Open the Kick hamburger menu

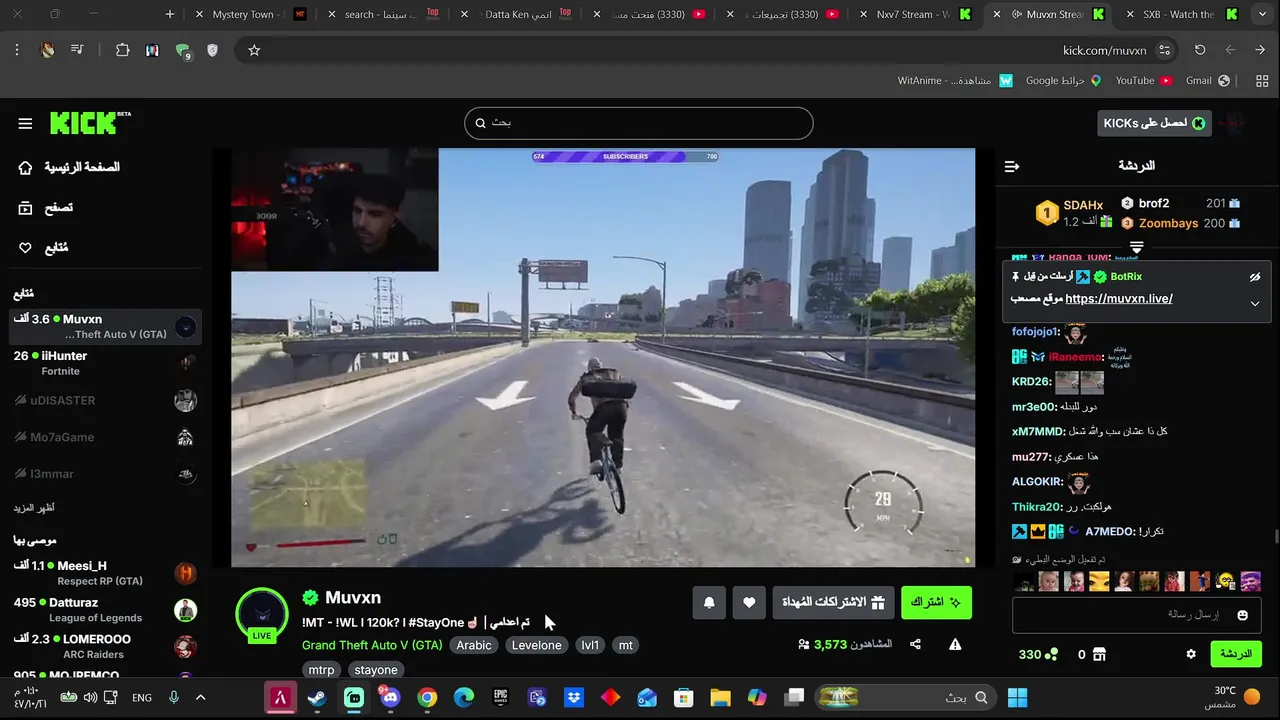(25, 123)
